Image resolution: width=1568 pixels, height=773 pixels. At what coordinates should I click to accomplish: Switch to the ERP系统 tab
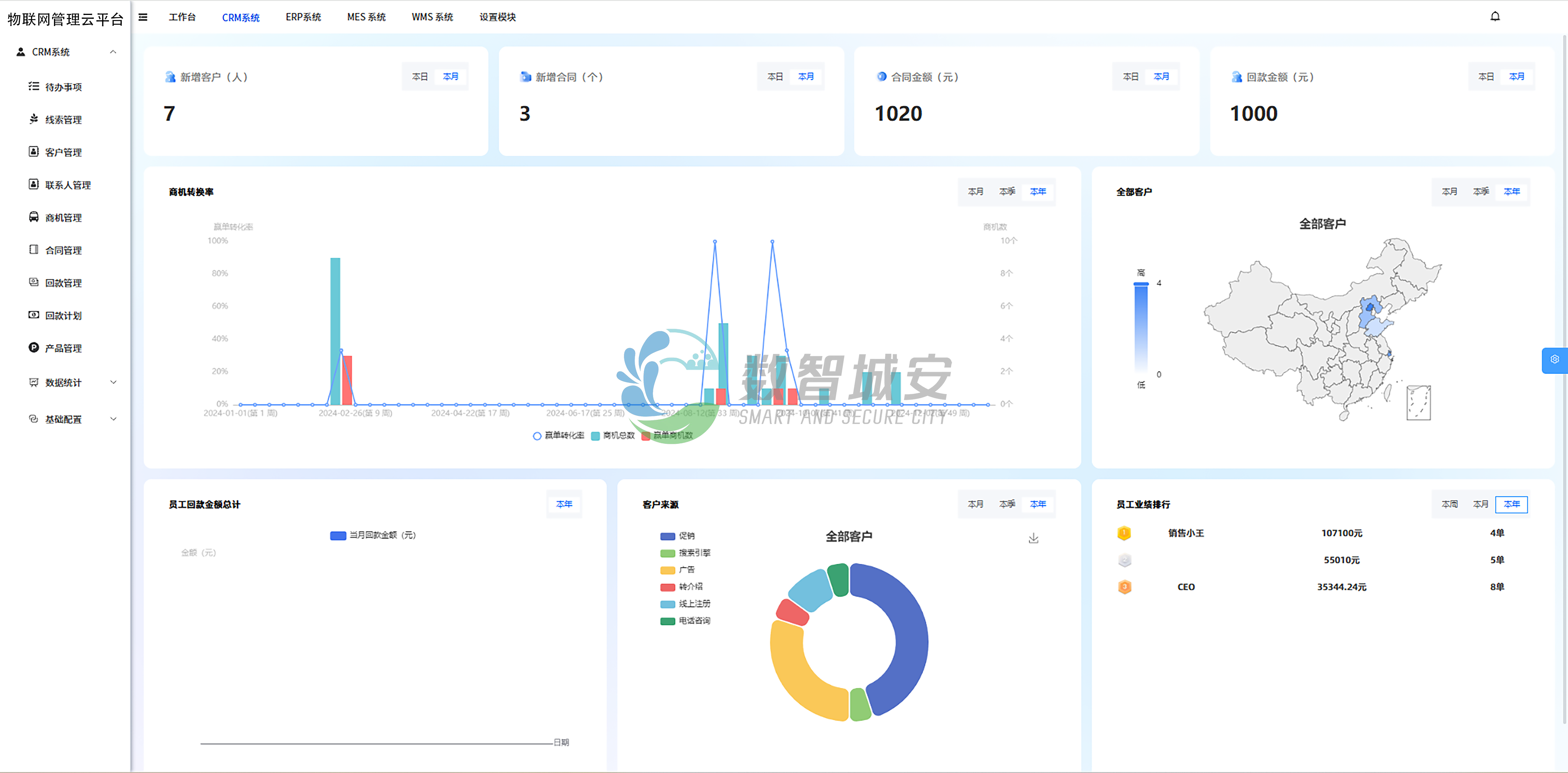tap(303, 17)
